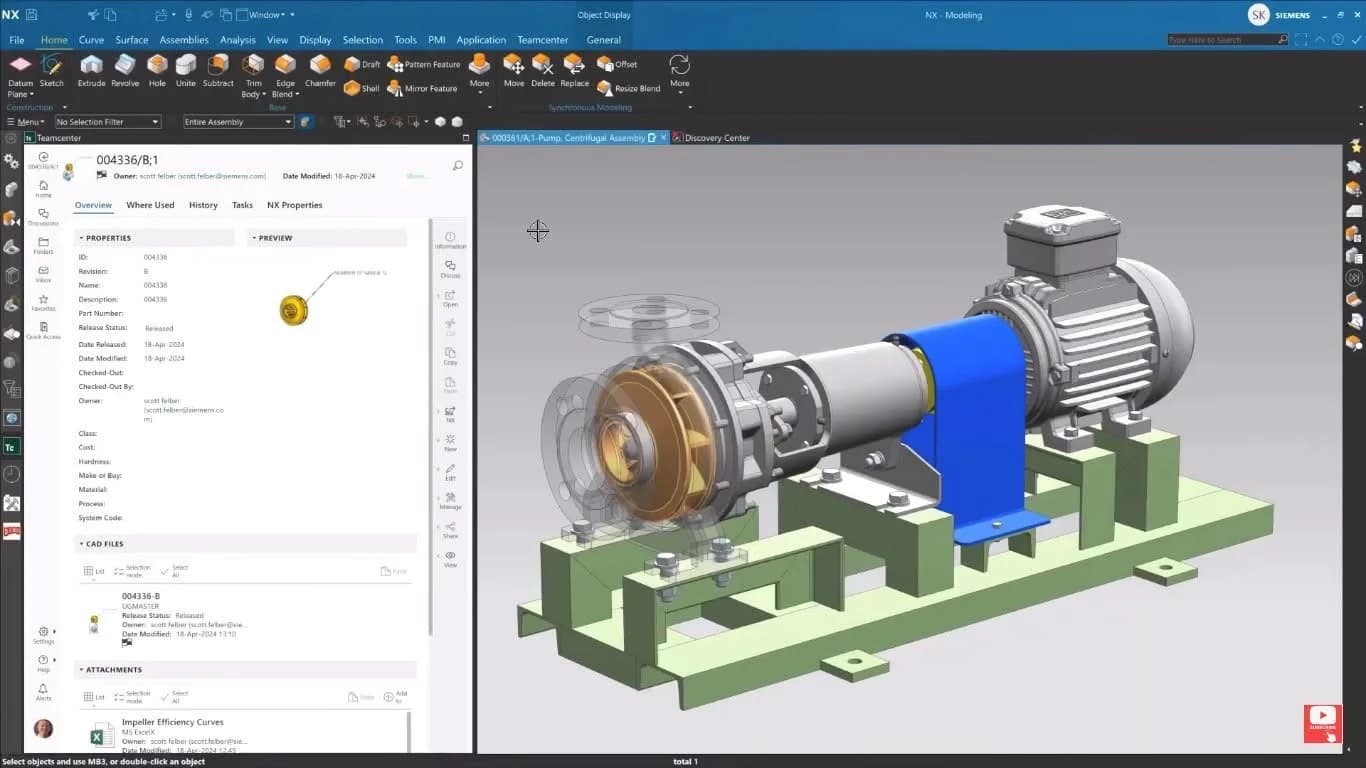This screenshot has width=1366, height=768.
Task: Collapse the ATTACHMENTS section
Action: pos(80,670)
